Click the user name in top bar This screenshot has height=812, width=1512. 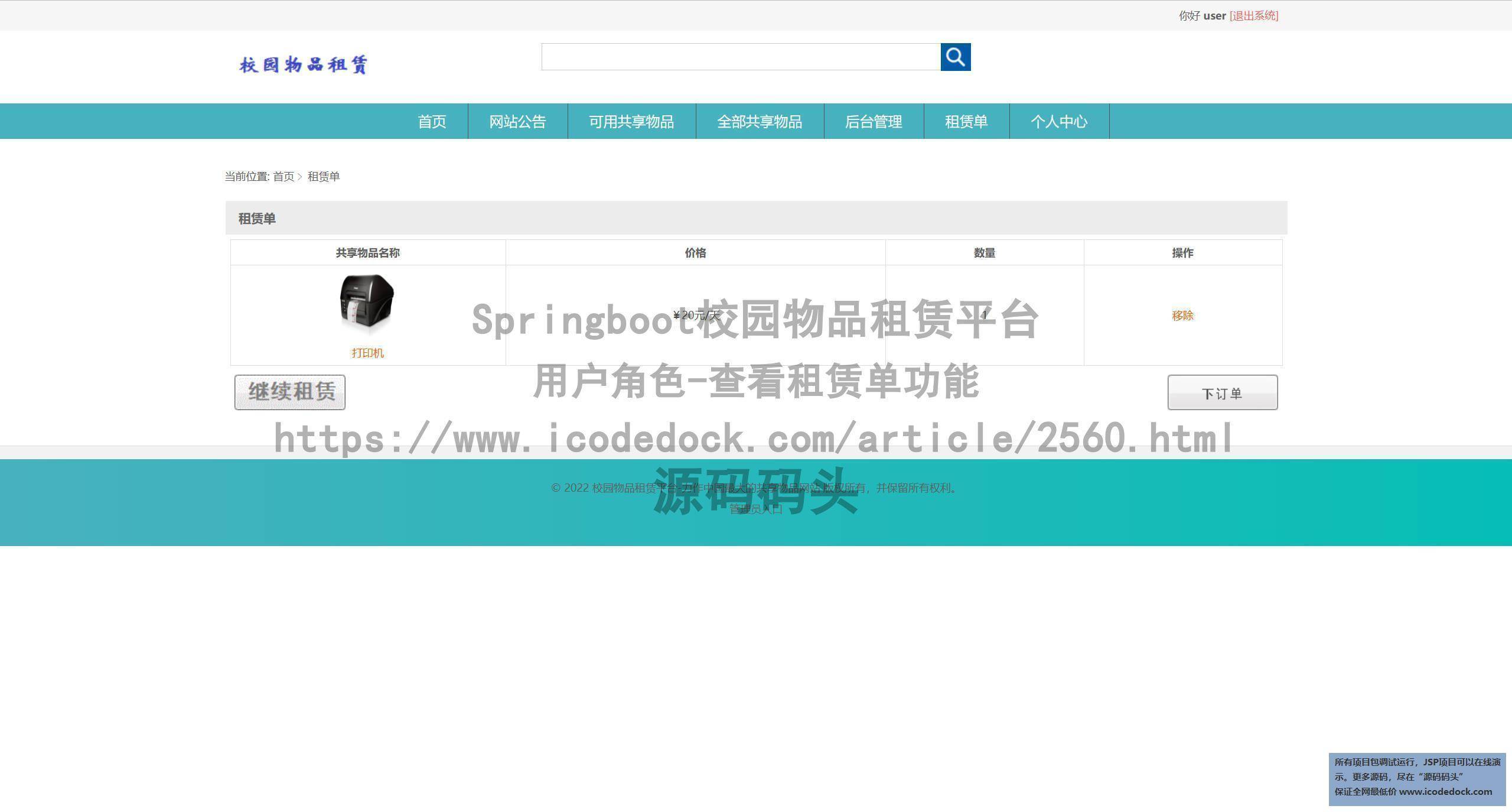pyautogui.click(x=1214, y=16)
